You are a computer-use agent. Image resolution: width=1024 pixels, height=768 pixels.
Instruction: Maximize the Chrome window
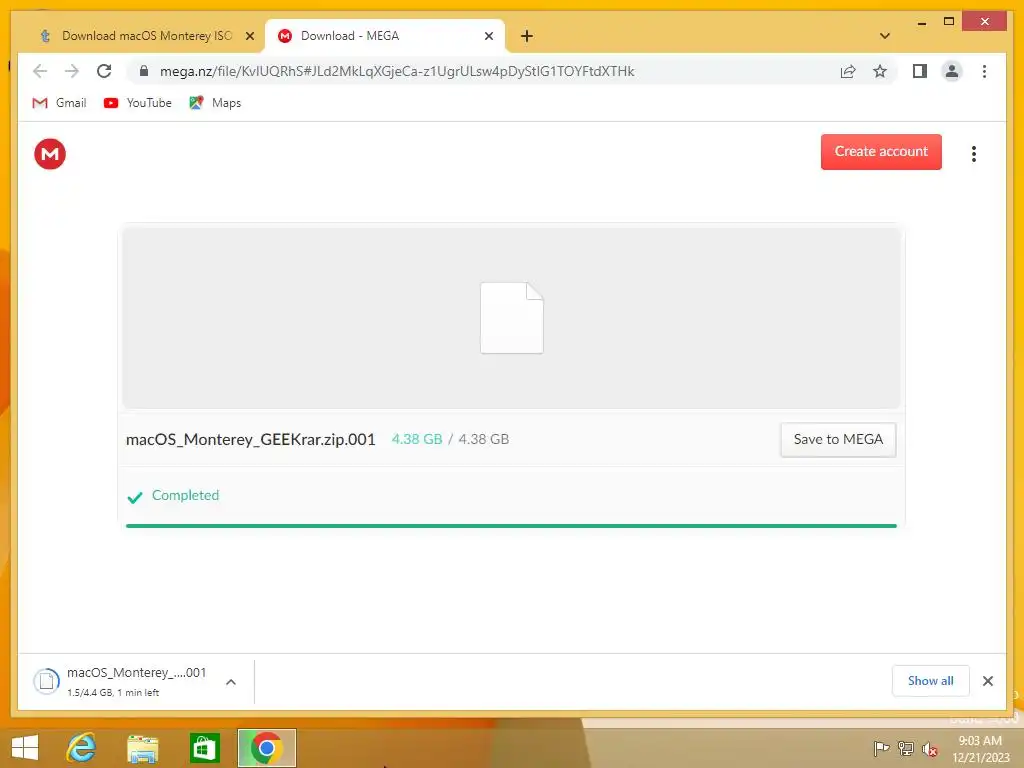pyautogui.click(x=949, y=22)
